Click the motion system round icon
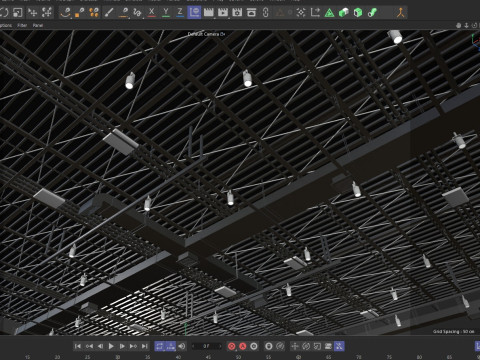480x360 pixels. click(269, 346)
